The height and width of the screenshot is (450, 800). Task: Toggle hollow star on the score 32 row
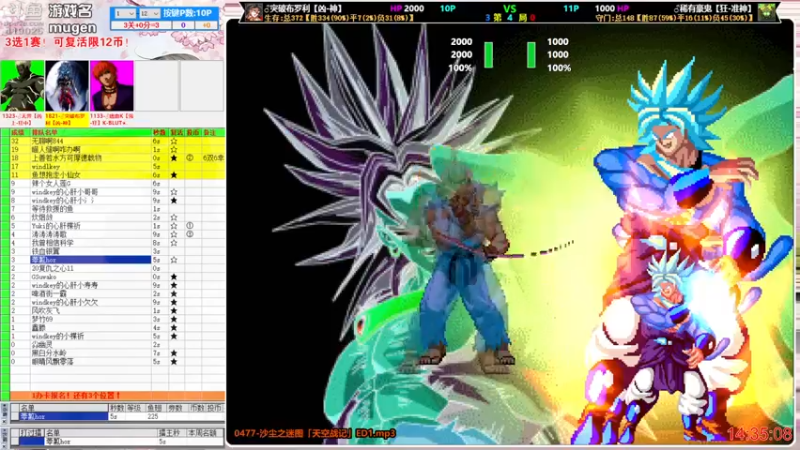coord(174,141)
